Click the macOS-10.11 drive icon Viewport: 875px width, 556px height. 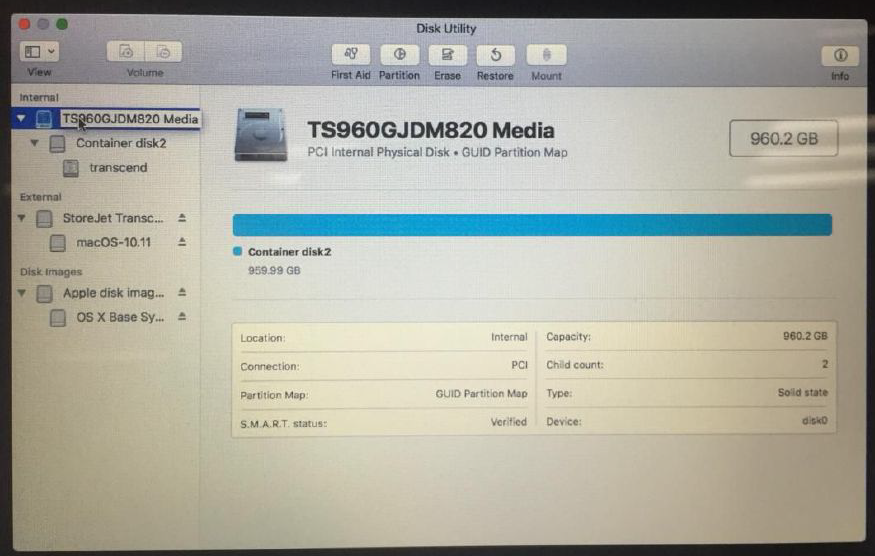[57, 243]
